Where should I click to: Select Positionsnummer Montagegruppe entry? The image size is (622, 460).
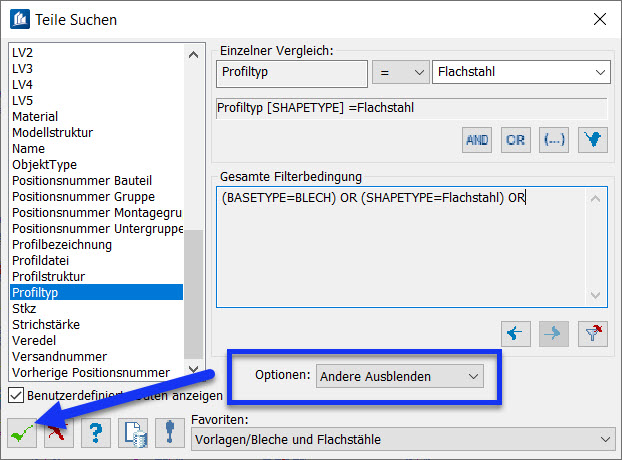click(96, 213)
